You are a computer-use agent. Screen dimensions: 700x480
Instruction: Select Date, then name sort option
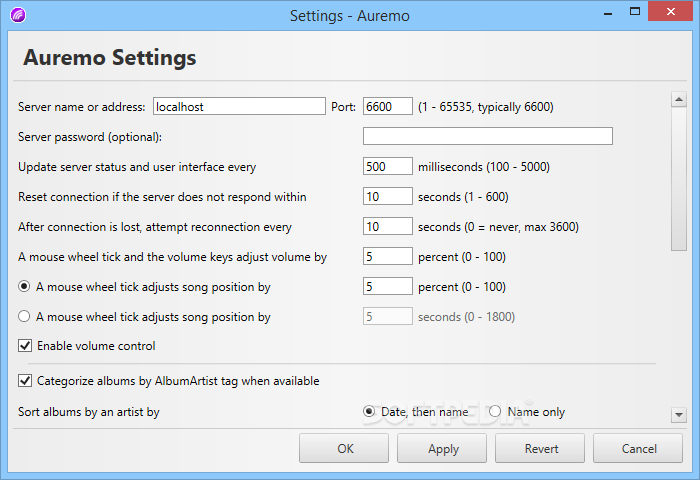[369, 411]
